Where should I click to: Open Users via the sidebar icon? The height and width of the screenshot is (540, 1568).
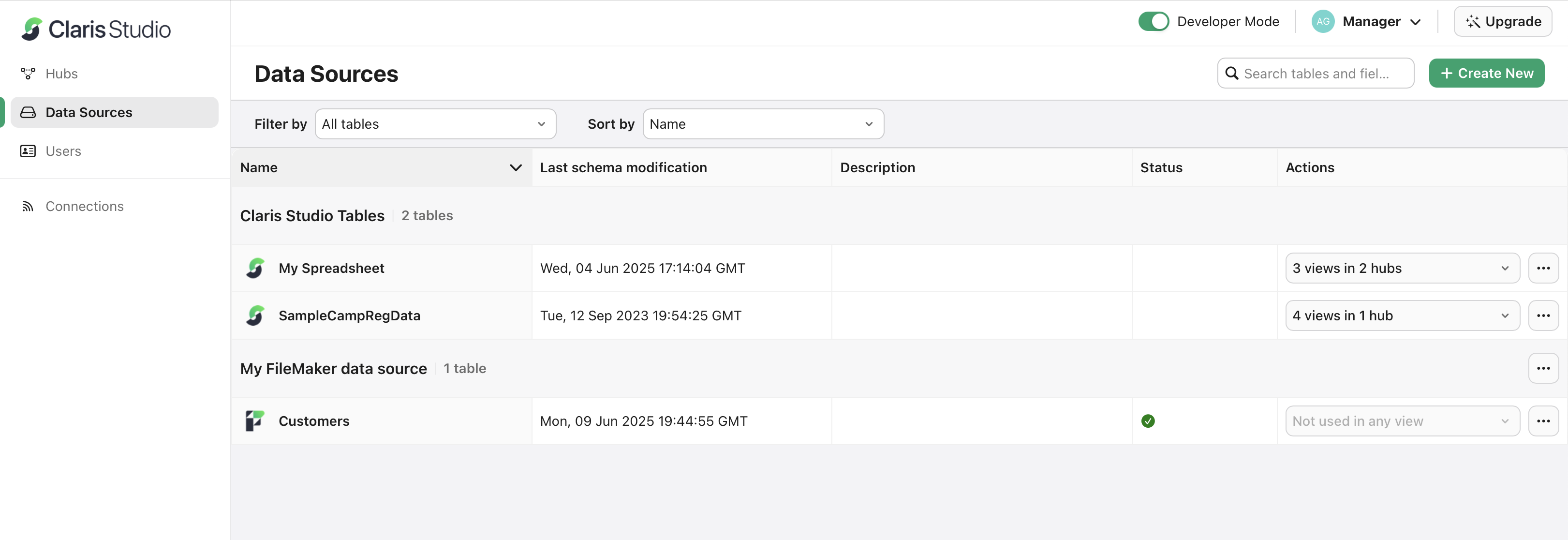click(28, 150)
